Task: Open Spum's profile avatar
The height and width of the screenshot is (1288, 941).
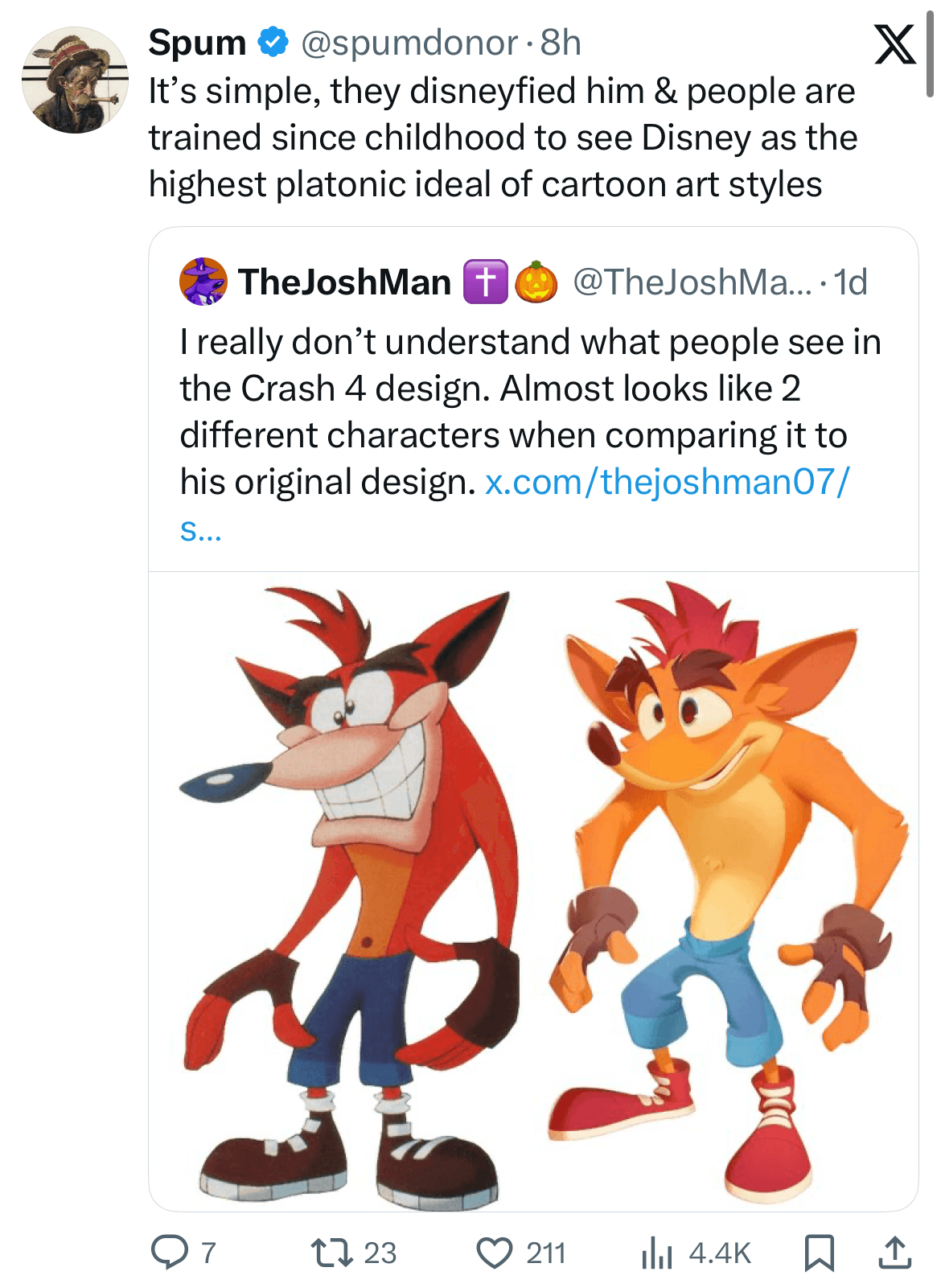Action: tap(75, 80)
